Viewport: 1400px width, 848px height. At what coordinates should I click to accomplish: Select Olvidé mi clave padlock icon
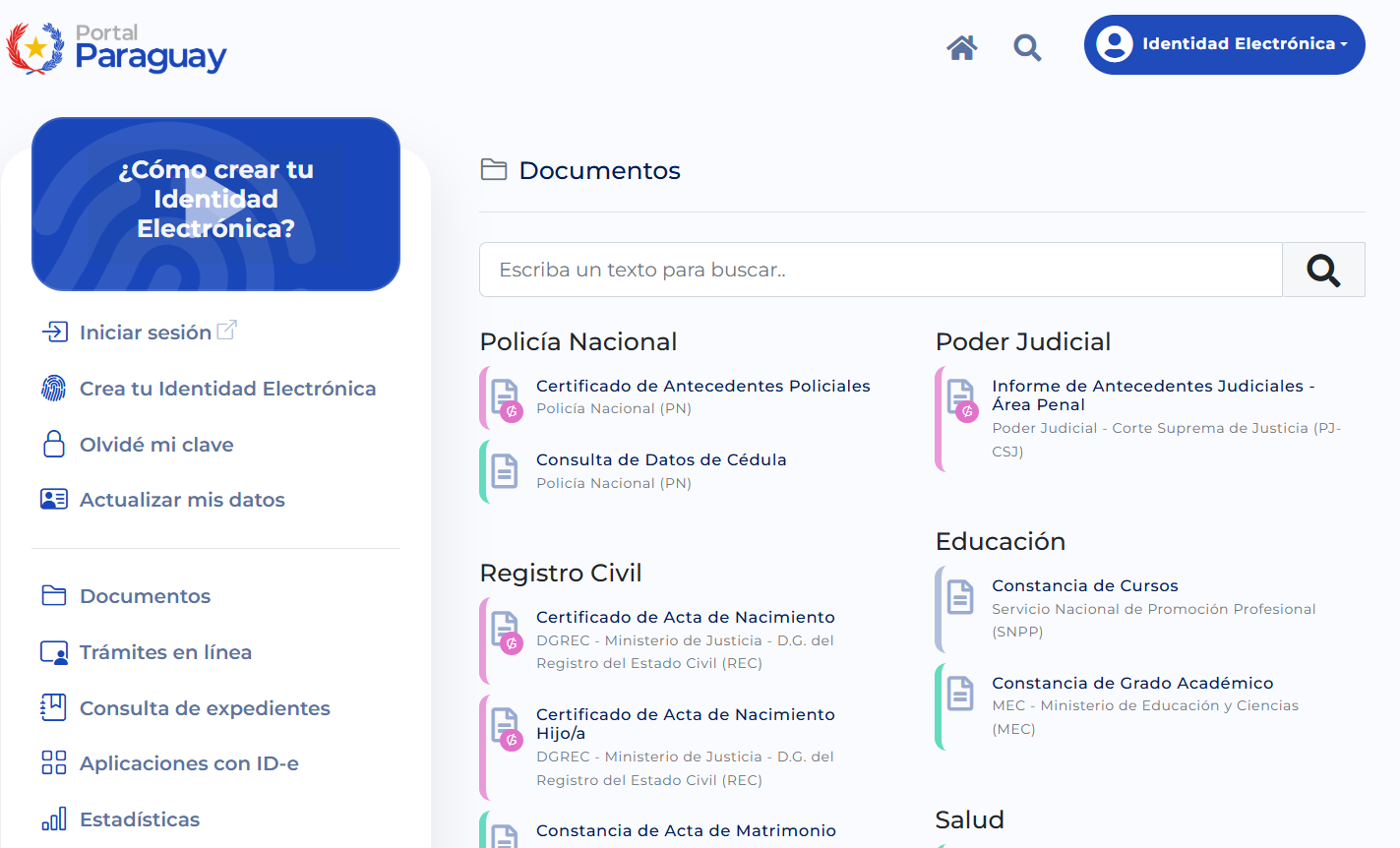tap(53, 445)
